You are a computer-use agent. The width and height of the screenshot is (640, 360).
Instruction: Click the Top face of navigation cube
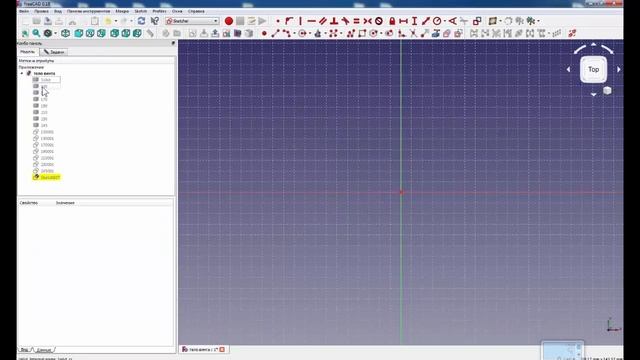pos(593,70)
